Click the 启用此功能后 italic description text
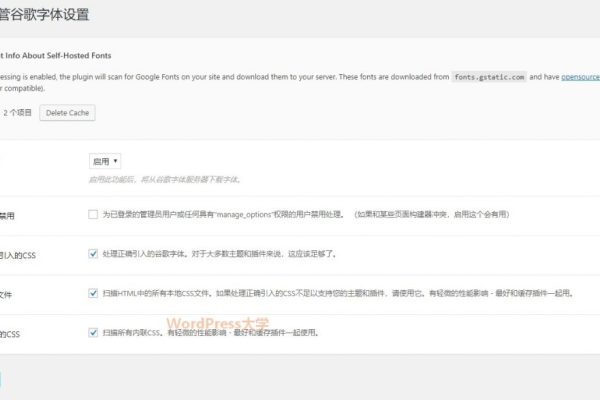The image size is (600, 400). pos(165,179)
